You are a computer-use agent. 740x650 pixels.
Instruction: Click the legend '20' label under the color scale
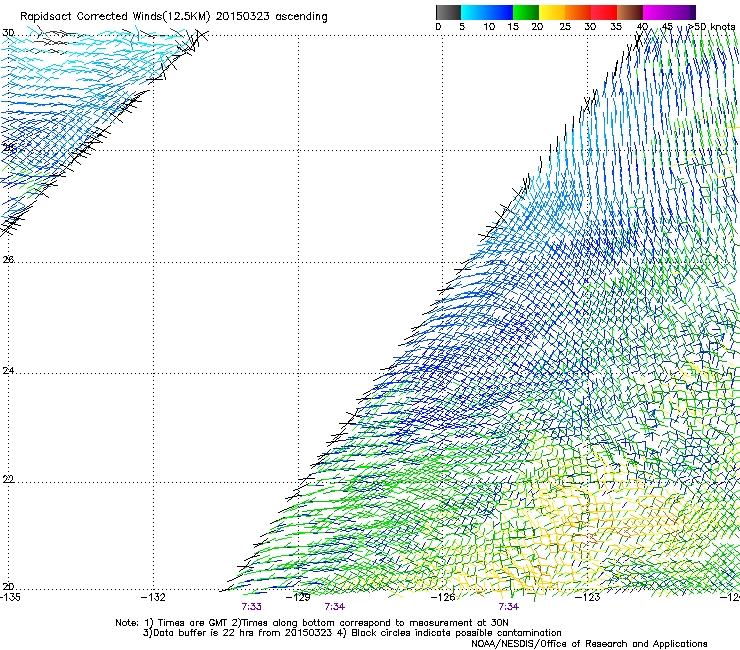pyautogui.click(x=537, y=27)
